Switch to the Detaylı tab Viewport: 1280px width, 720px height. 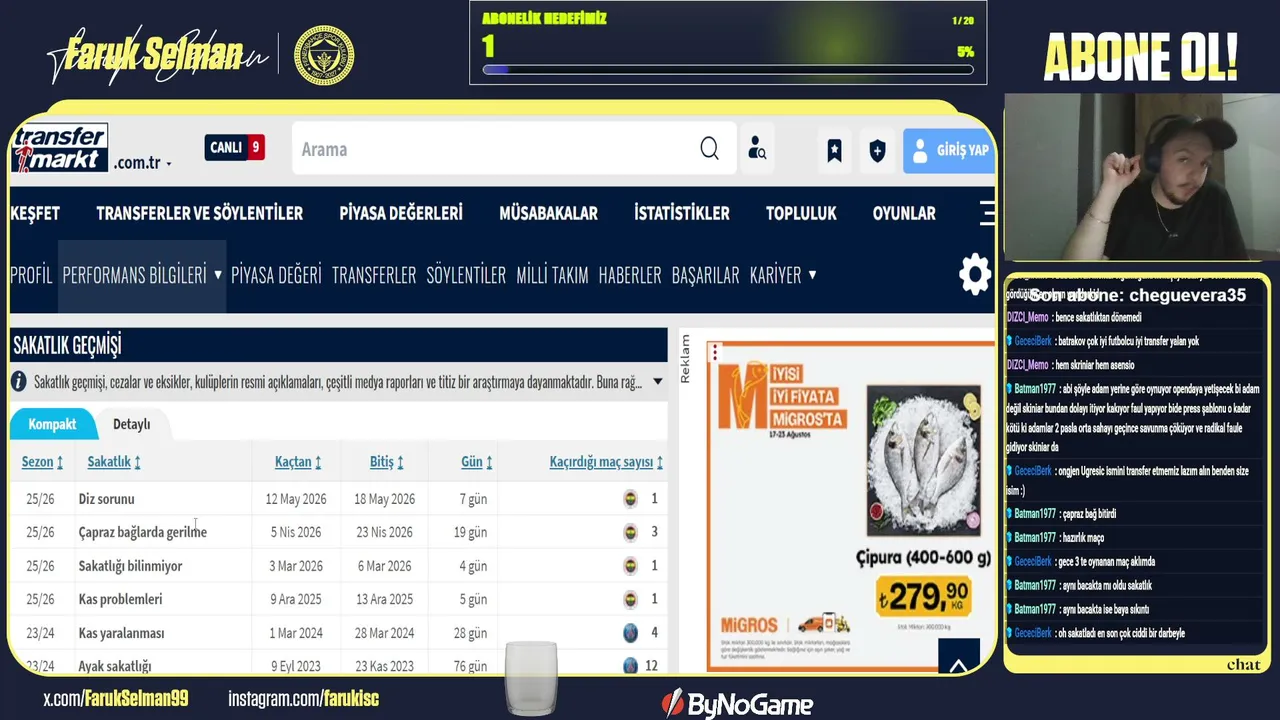point(131,424)
